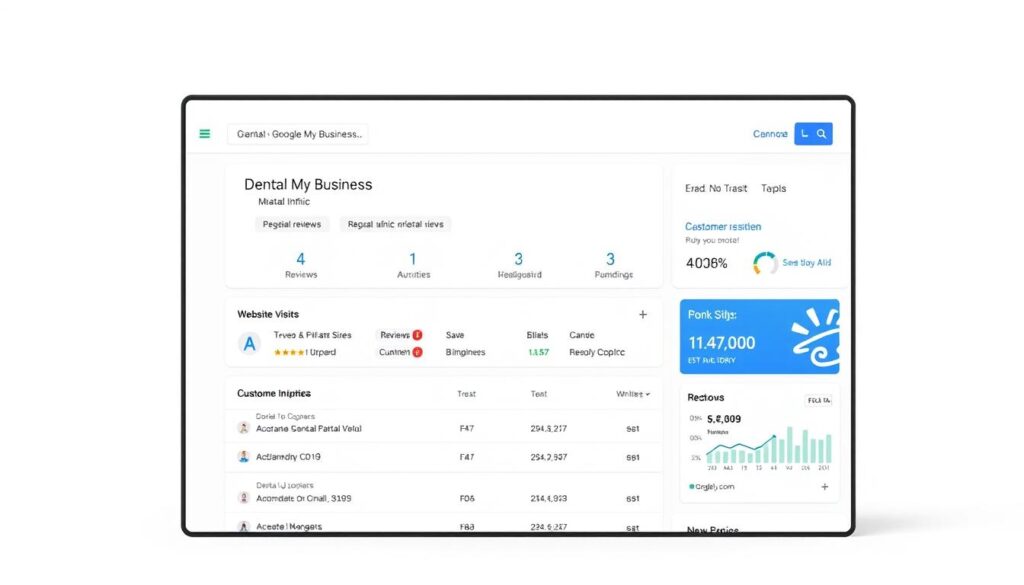Open the 4 Reviews stat

(x=300, y=265)
